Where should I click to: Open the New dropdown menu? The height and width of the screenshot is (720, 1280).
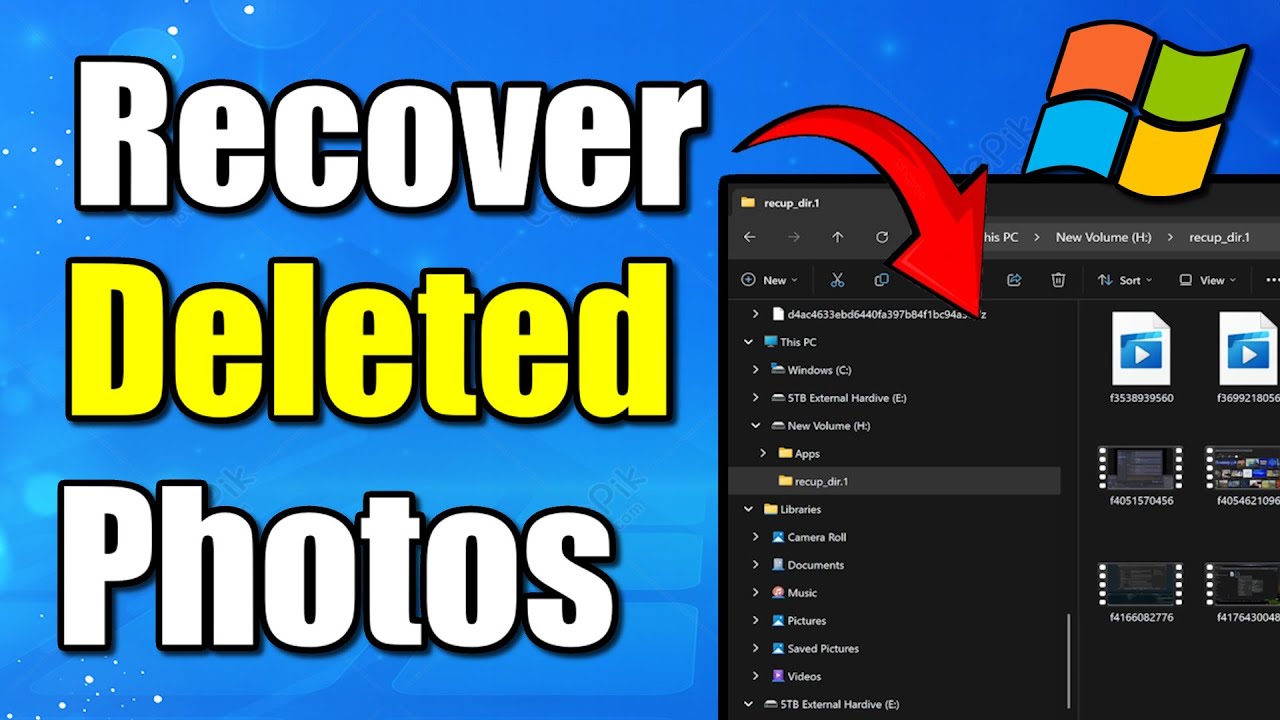pyautogui.click(x=769, y=280)
